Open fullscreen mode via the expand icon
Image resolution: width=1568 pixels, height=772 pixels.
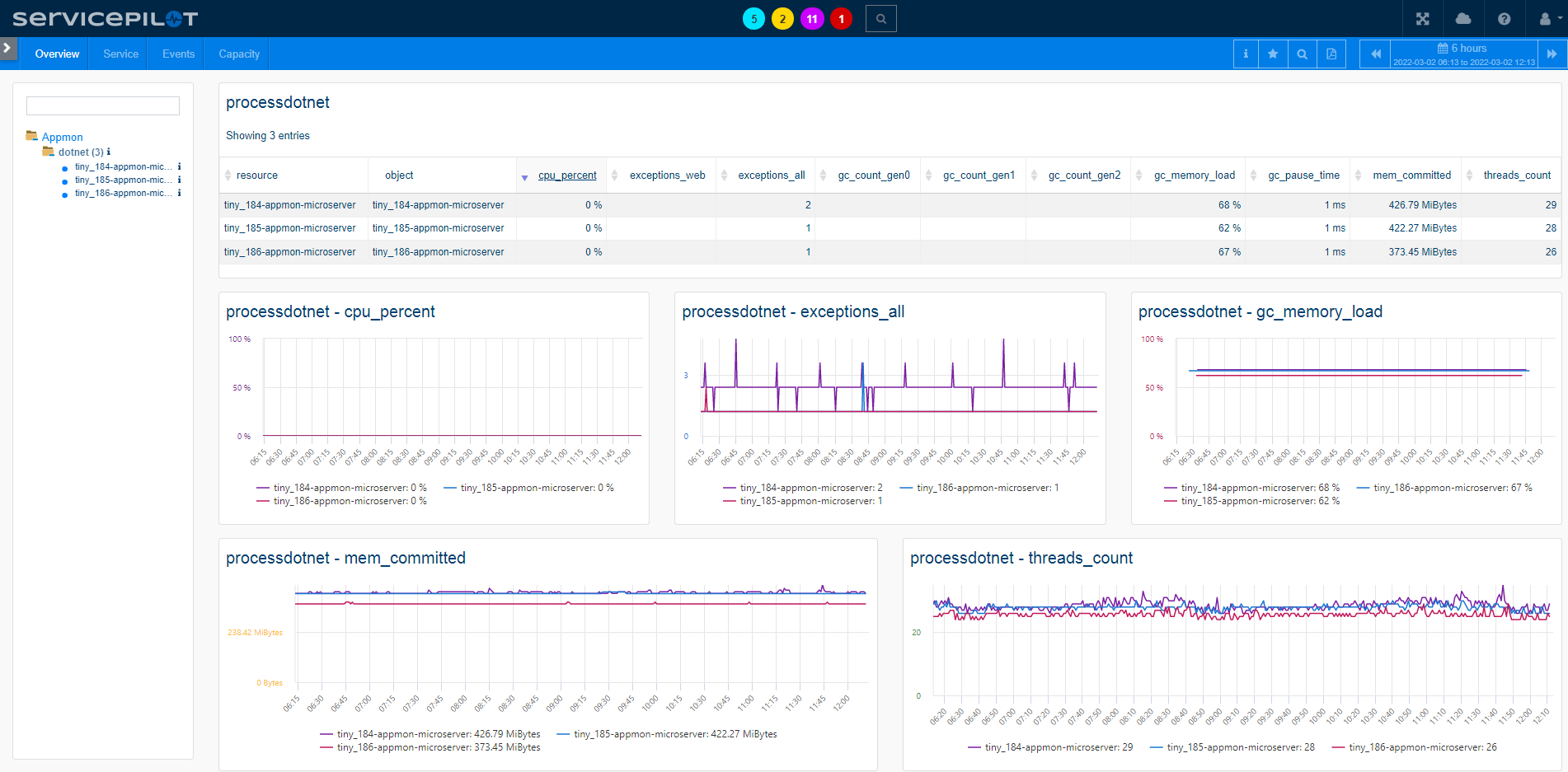(x=1421, y=18)
